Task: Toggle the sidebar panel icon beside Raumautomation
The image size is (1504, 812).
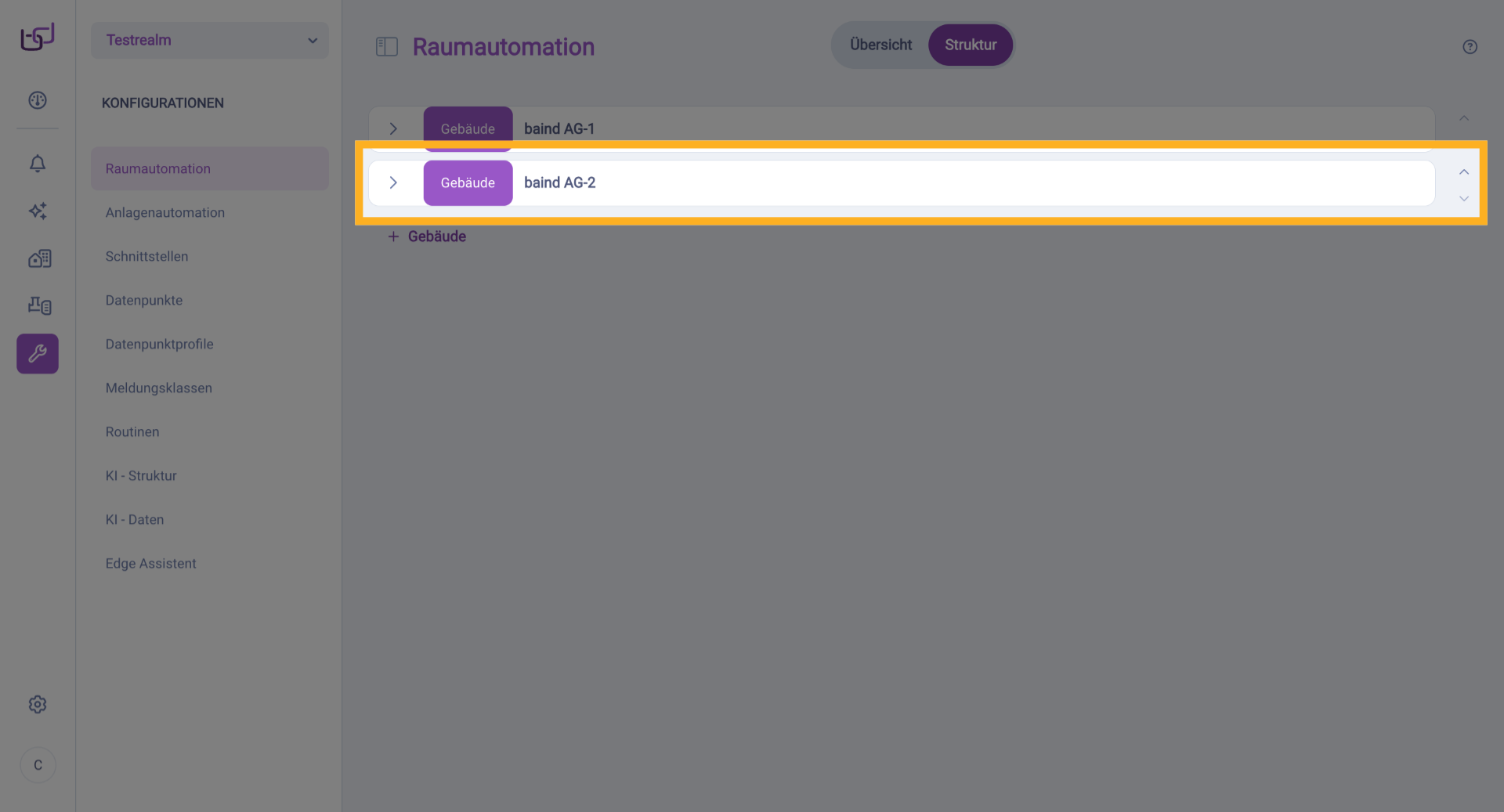Action: (x=387, y=47)
